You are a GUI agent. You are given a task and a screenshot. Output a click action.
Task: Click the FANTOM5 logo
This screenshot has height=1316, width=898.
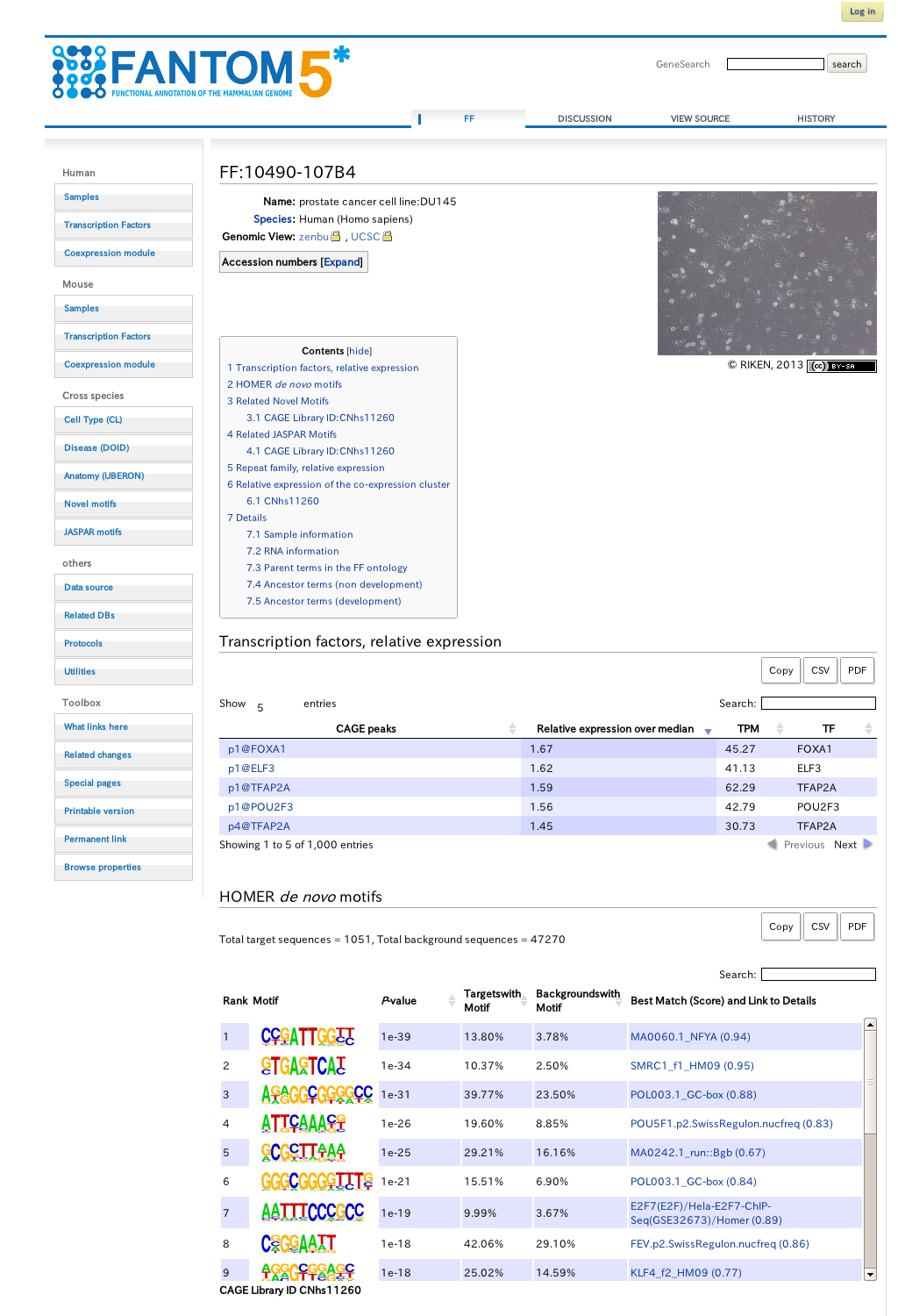201,72
